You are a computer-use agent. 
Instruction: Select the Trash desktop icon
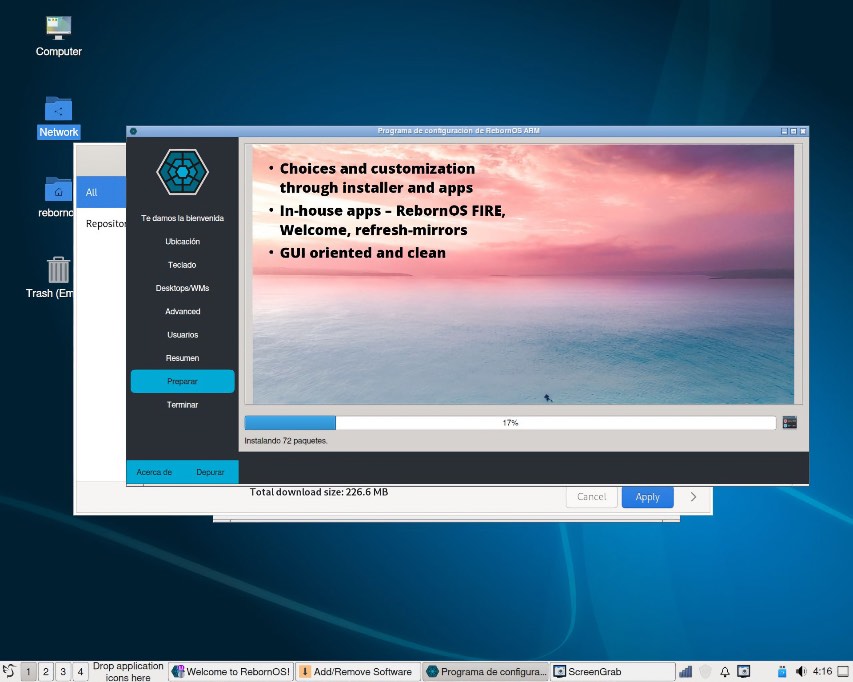[58, 270]
